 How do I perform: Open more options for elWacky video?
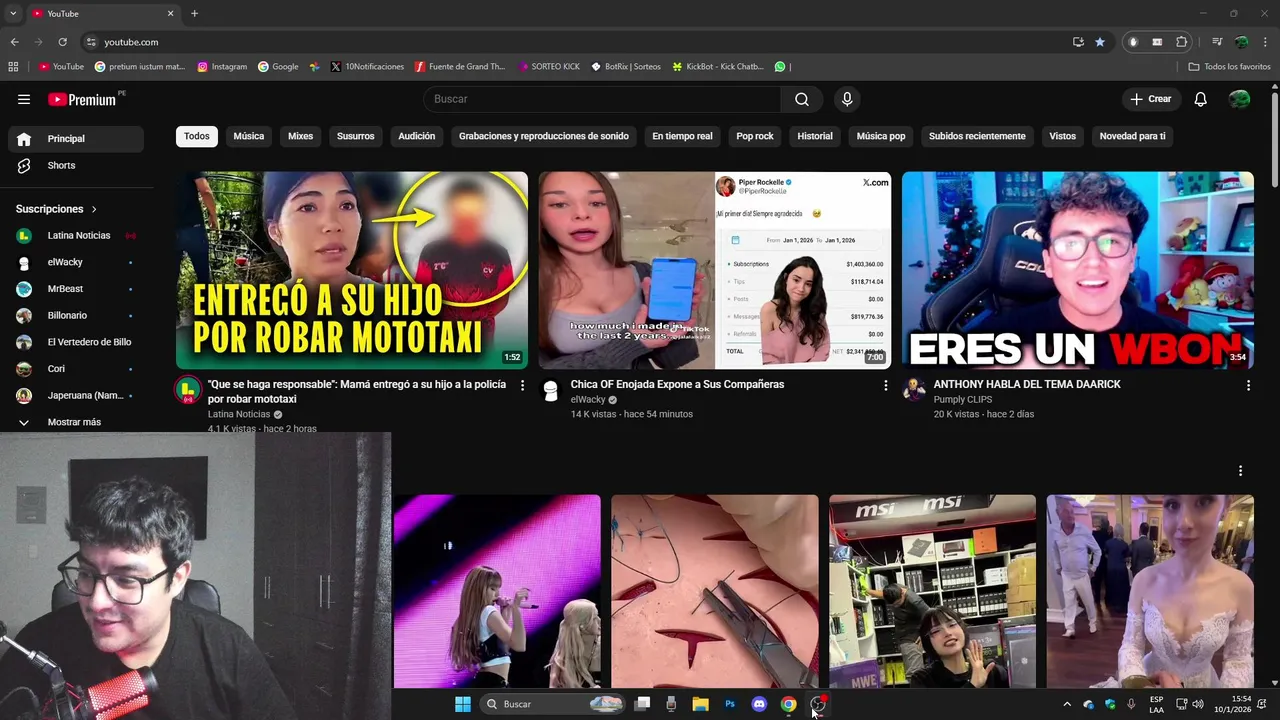[885, 385]
